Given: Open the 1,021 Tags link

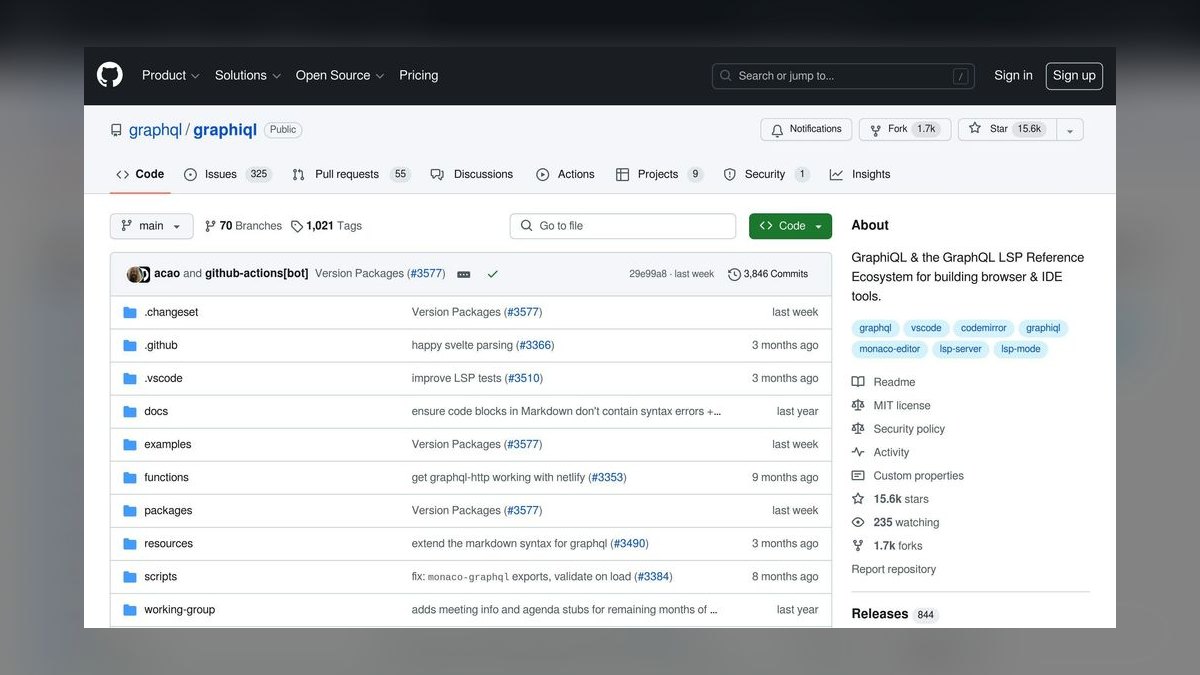Looking at the screenshot, I should click(326, 226).
